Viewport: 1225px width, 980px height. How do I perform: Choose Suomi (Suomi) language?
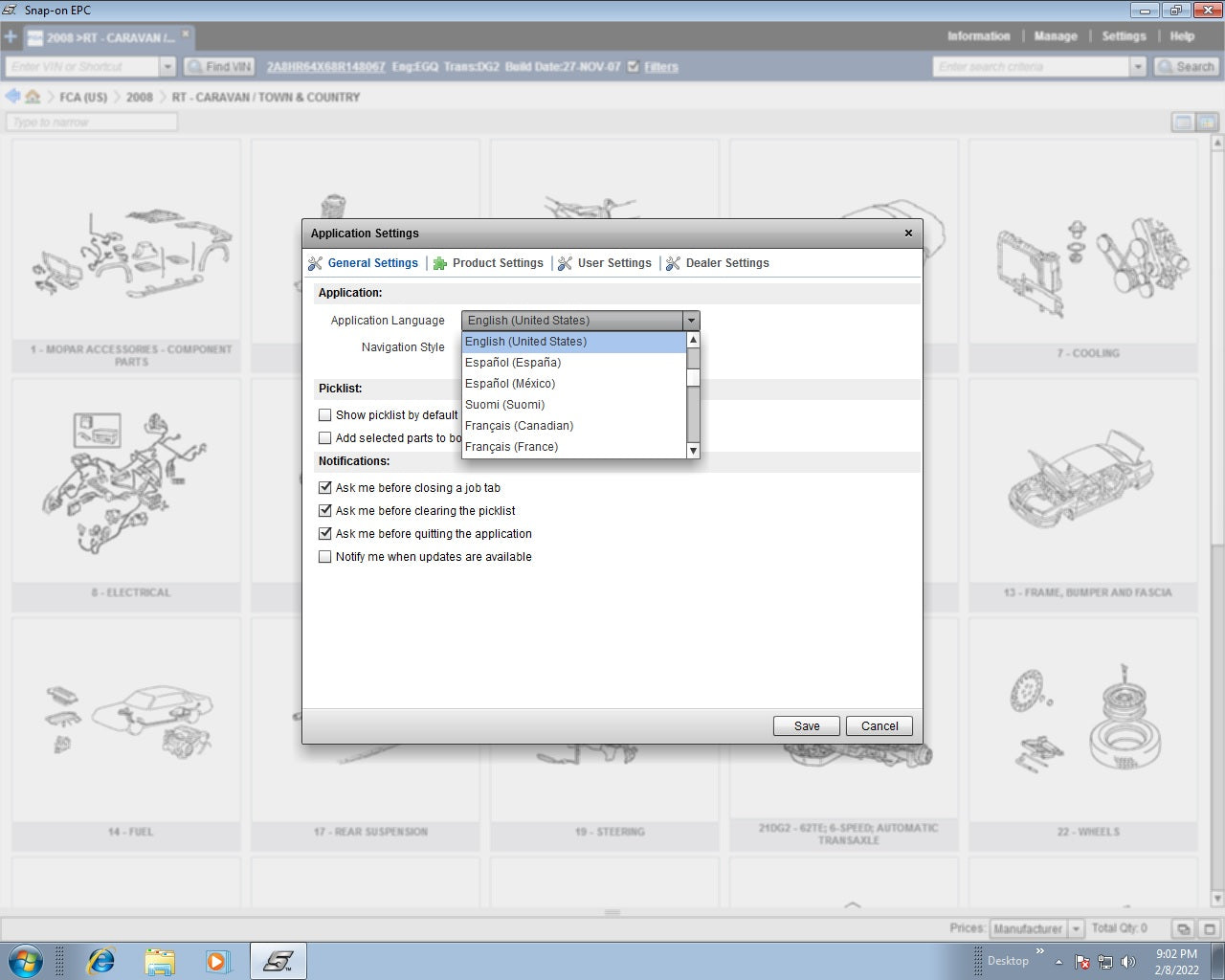tap(573, 405)
